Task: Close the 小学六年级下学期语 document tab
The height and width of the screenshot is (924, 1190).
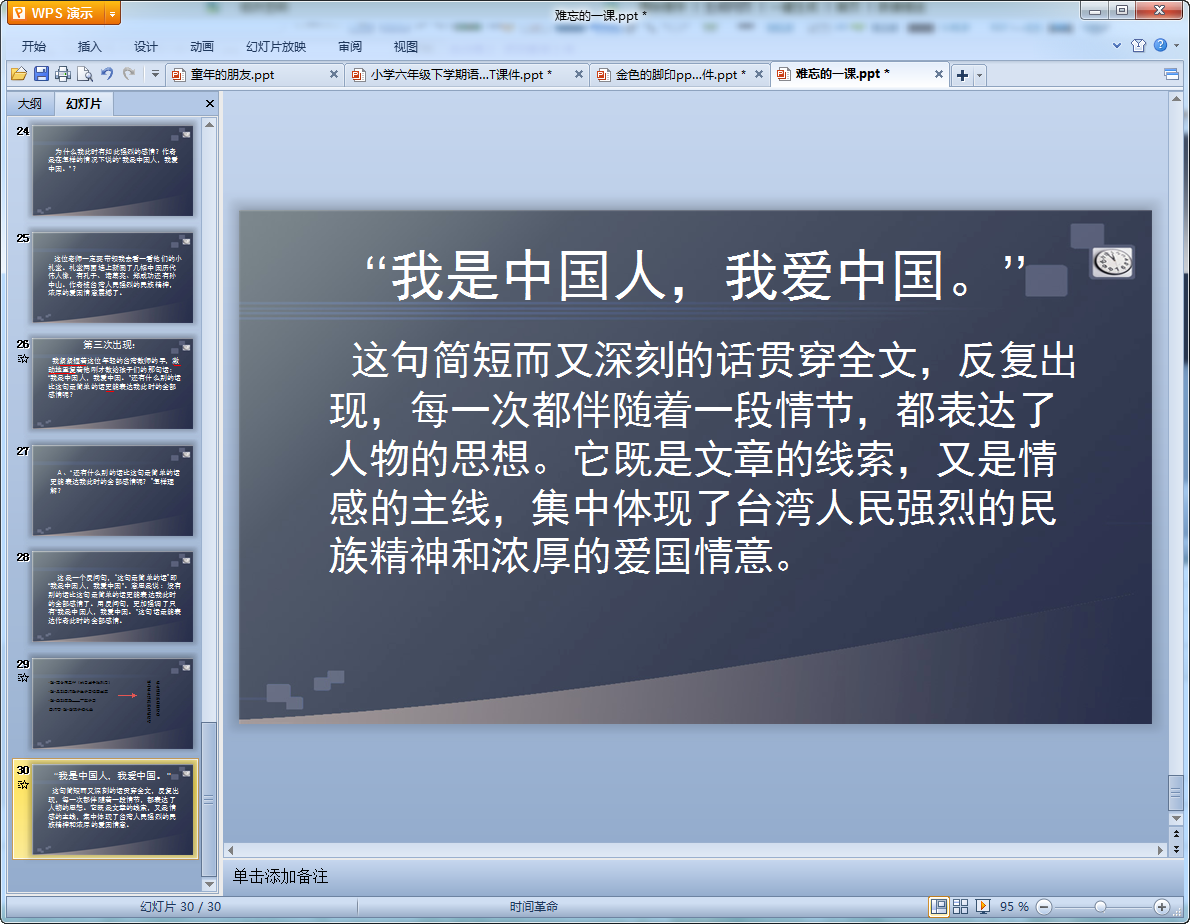Action: click(x=579, y=74)
